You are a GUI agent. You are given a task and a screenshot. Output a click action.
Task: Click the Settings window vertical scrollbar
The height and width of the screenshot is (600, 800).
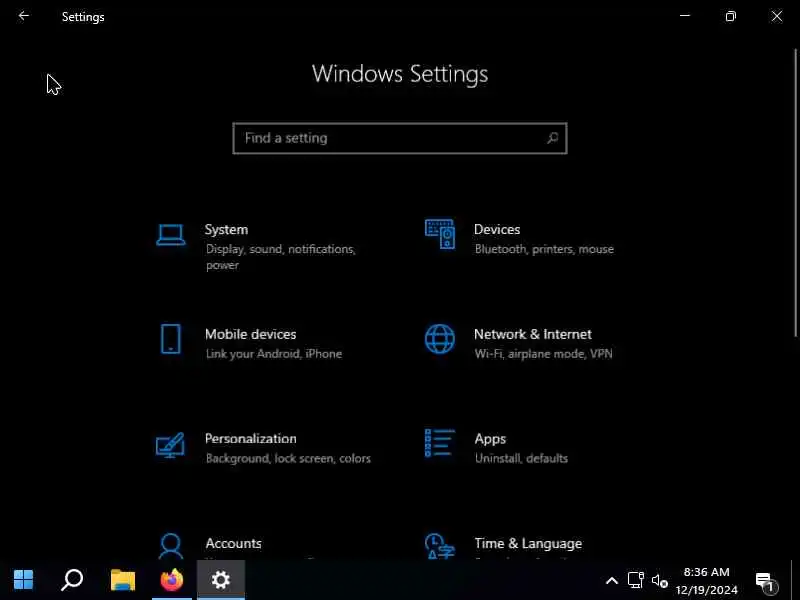(795, 193)
